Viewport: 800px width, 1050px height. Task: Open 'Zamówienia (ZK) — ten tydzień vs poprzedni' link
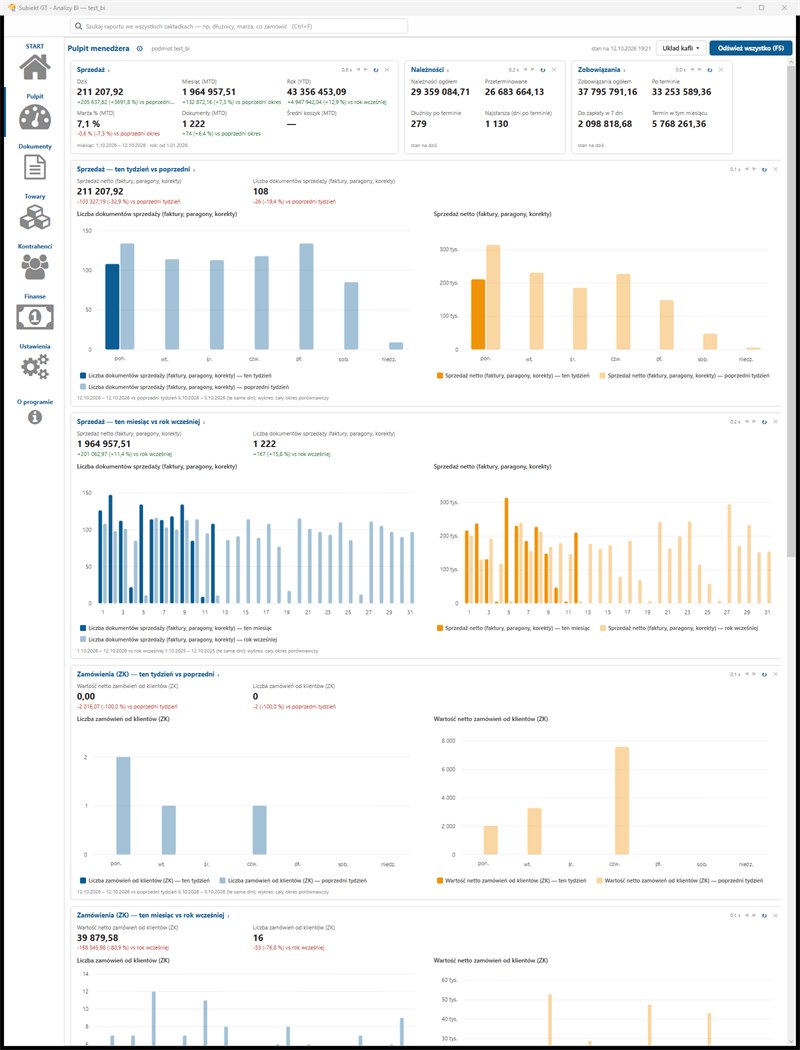[145, 674]
